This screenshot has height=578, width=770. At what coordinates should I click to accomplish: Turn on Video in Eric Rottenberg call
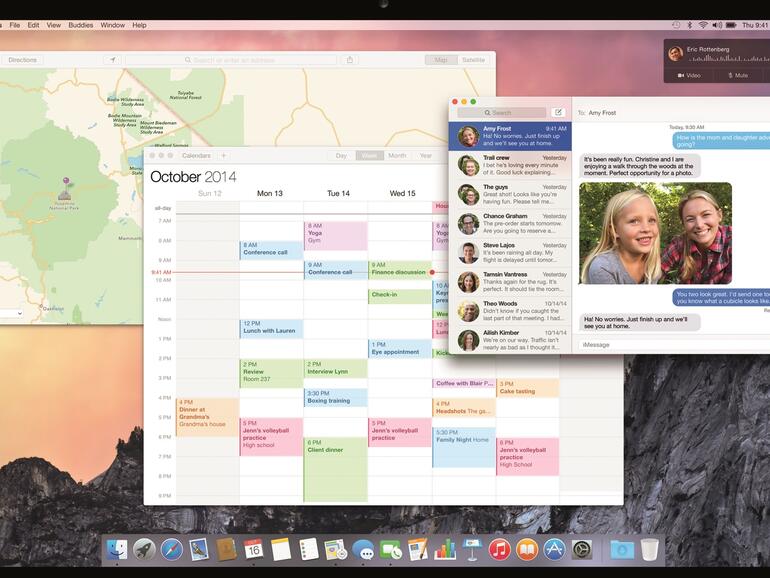point(689,76)
